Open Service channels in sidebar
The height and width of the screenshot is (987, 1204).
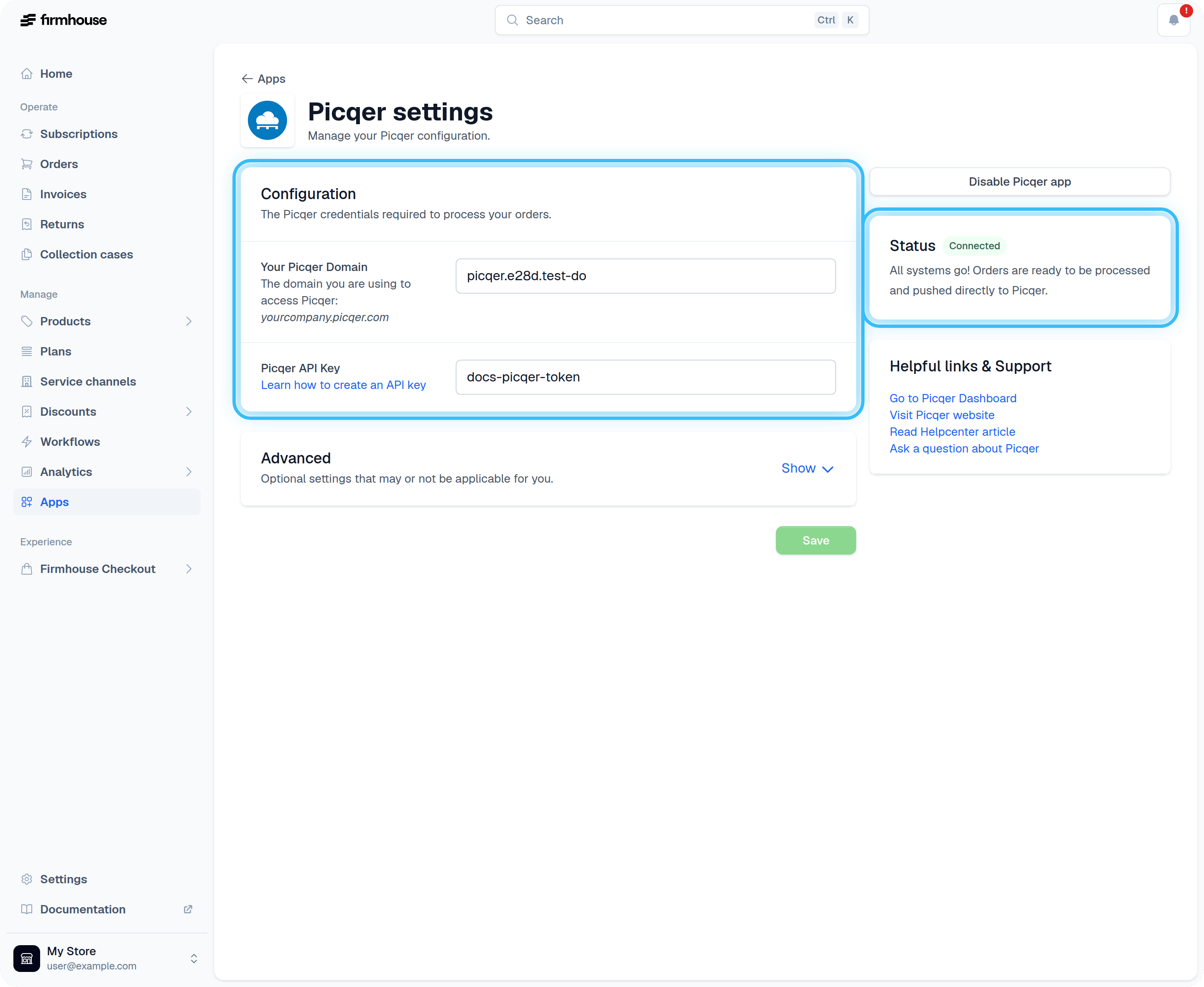point(107,381)
